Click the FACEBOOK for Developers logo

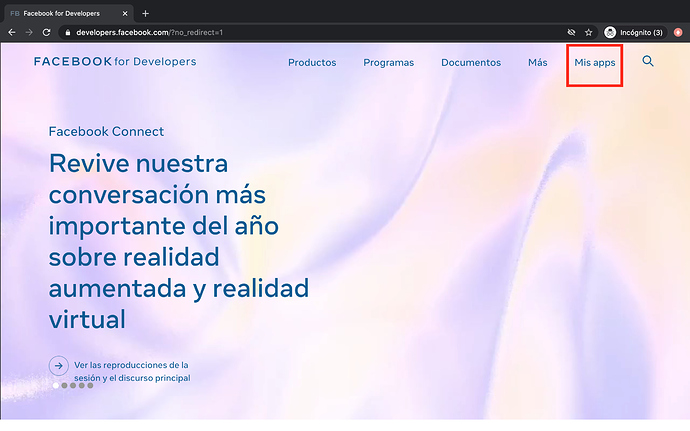tap(115, 62)
